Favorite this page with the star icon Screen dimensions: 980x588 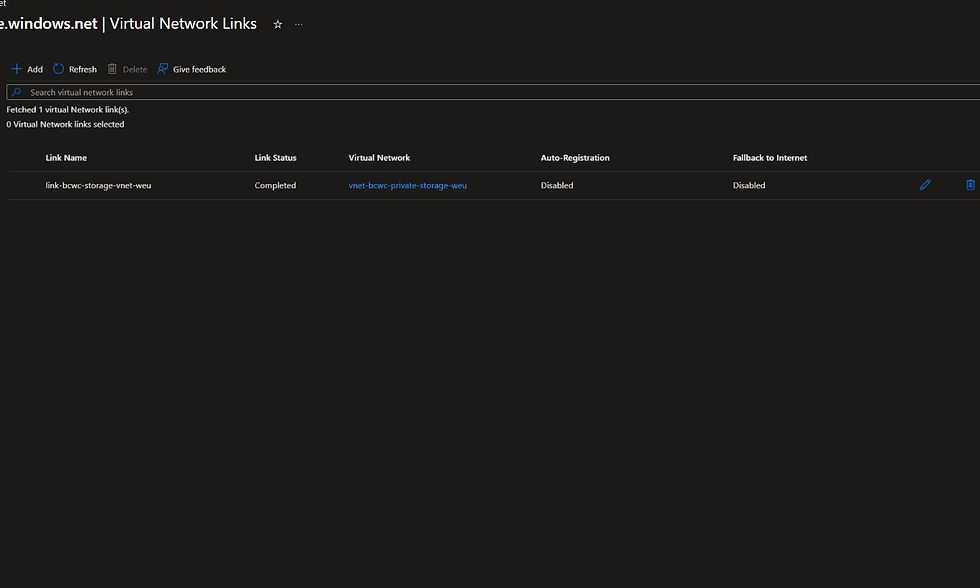(278, 24)
